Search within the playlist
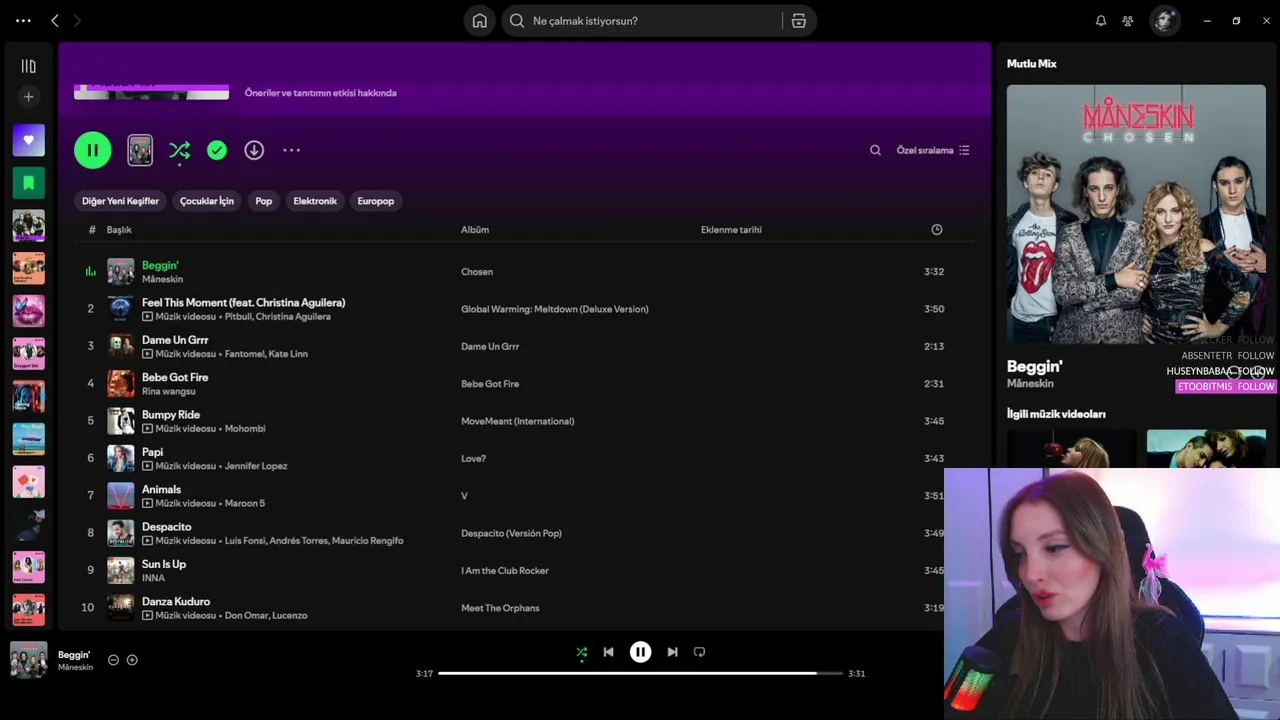This screenshot has height=720, width=1280. click(x=875, y=150)
